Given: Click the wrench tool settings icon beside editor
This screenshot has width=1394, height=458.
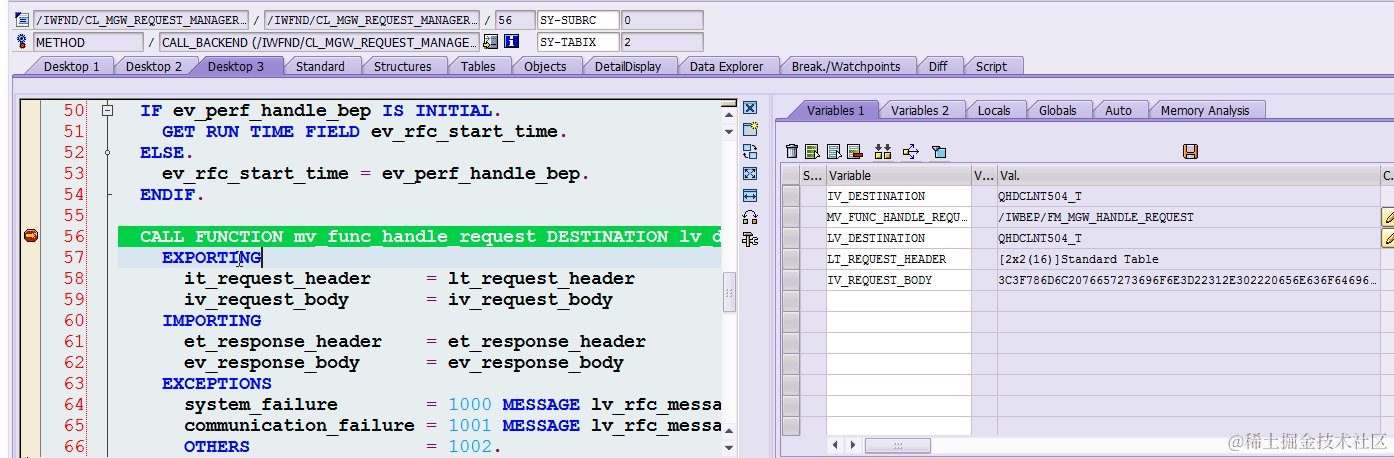Looking at the screenshot, I should coord(750,239).
